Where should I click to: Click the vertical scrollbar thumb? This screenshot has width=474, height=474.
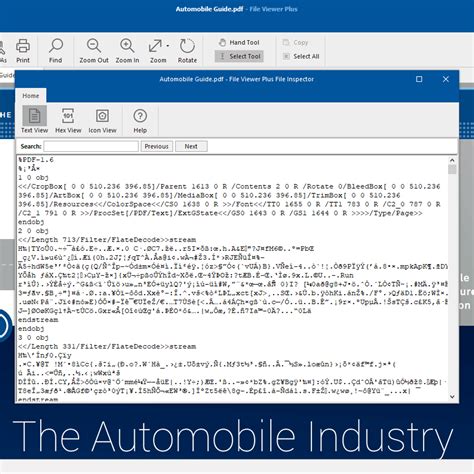pos(452,170)
